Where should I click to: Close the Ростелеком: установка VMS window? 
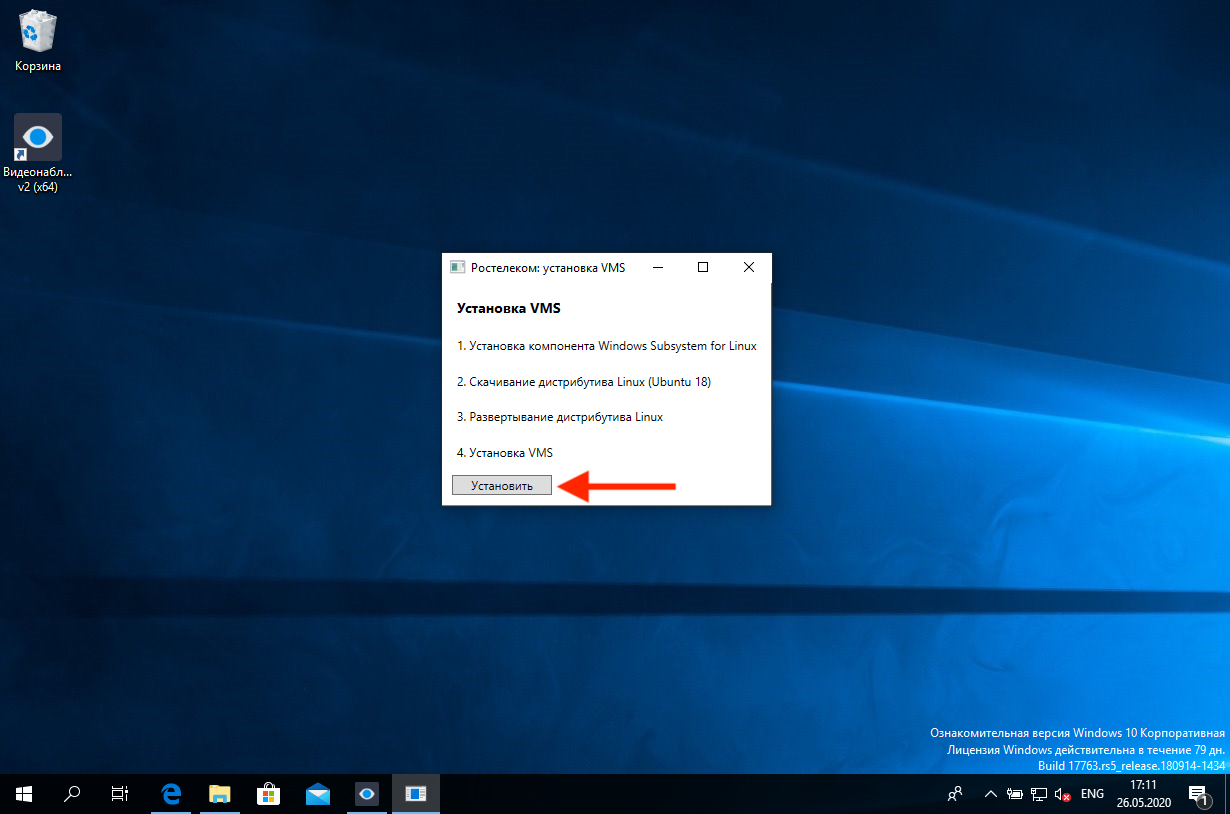749,267
